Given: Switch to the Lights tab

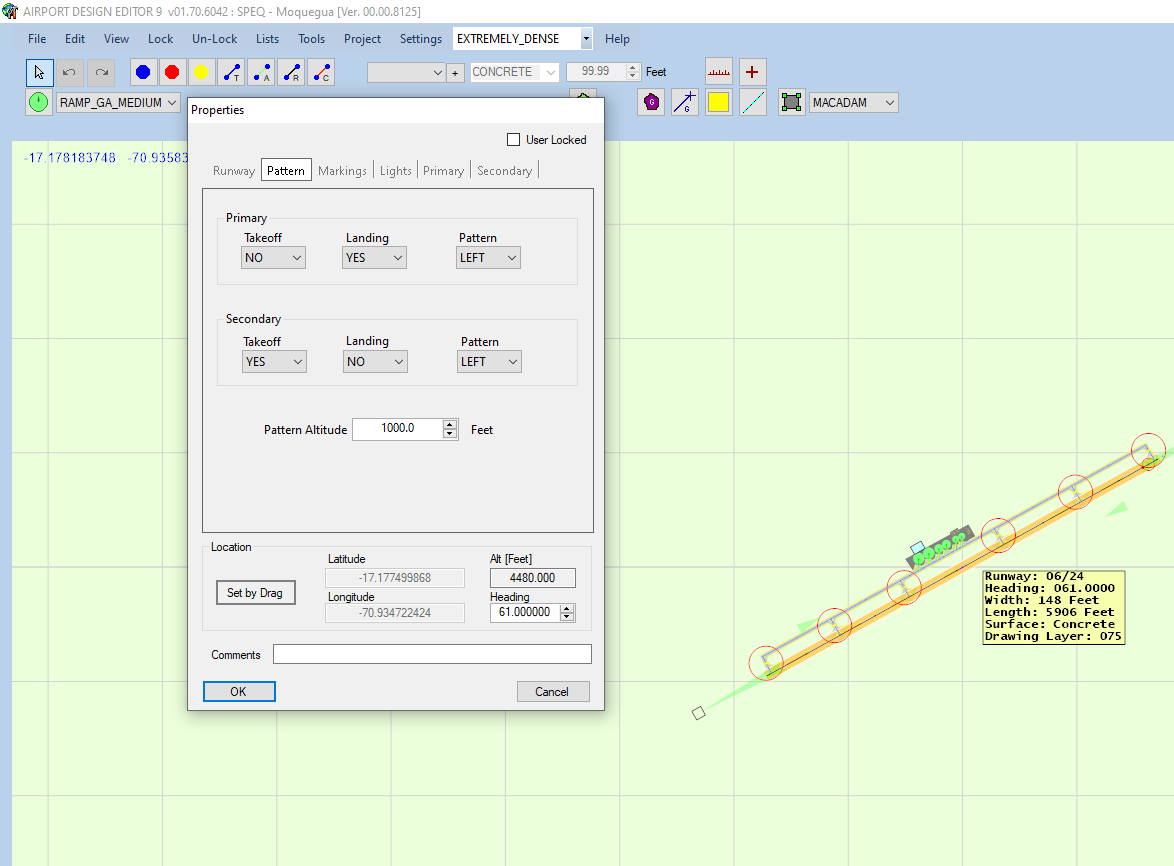Looking at the screenshot, I should coord(395,171).
